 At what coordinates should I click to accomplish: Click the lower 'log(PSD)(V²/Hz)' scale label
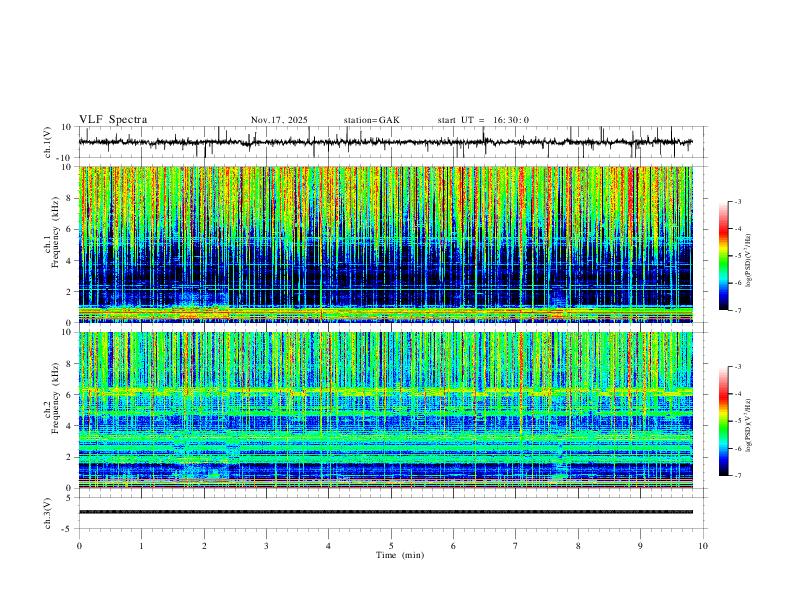point(748,426)
